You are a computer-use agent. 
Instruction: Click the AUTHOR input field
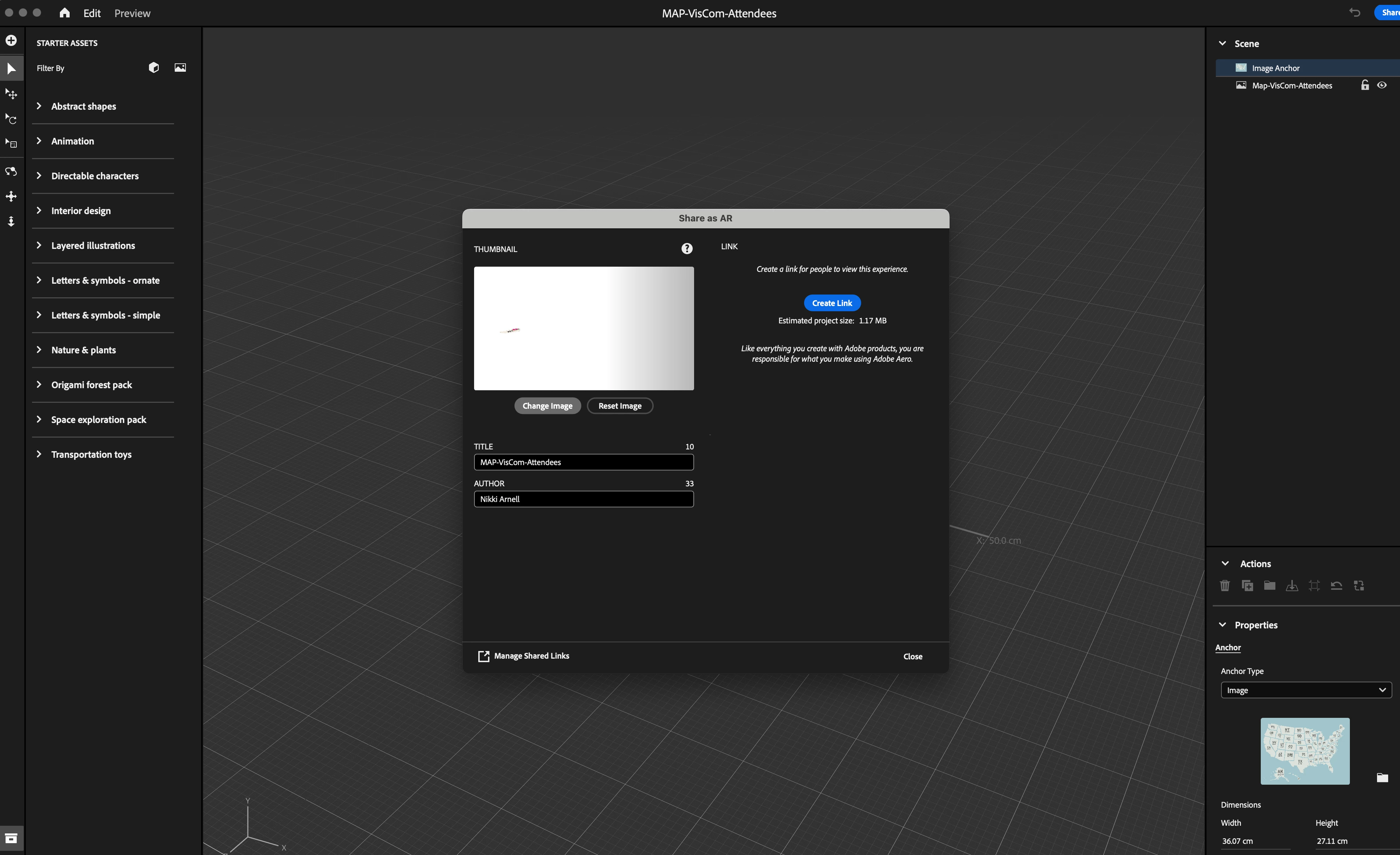pyautogui.click(x=583, y=499)
